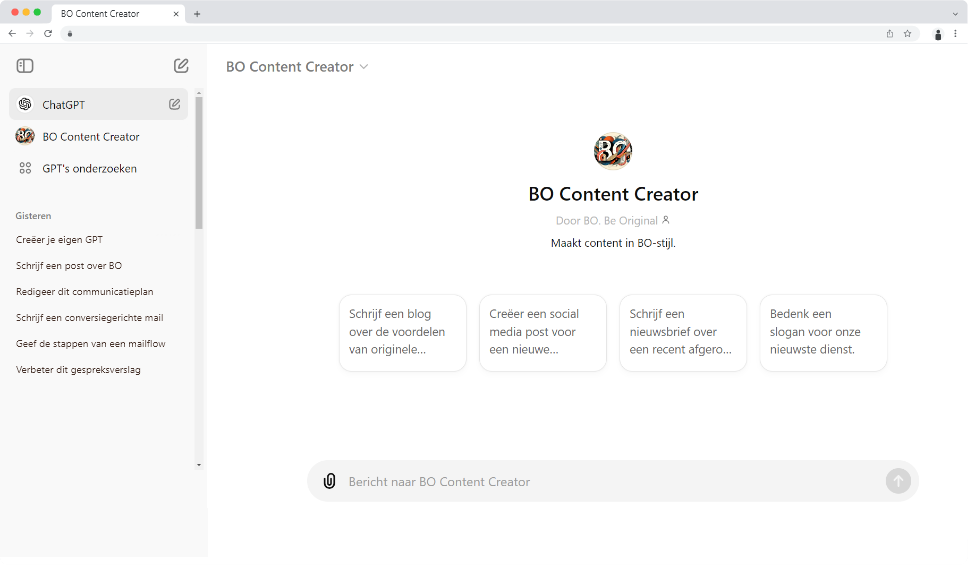
Task: Click the Gisteren section heading
Action: [33, 216]
